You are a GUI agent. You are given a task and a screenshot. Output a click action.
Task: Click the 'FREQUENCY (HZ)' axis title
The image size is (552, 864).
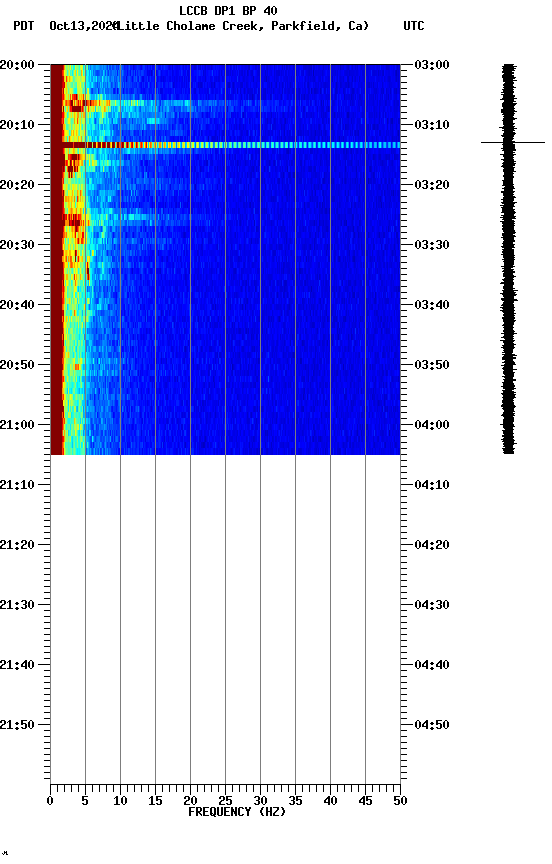237,812
